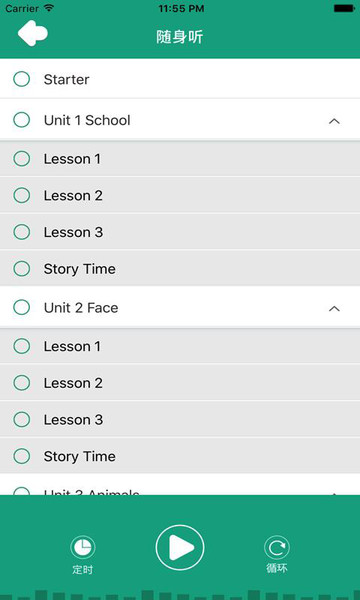Toggle the 循环 loop icon
This screenshot has height=600, width=360.
coord(277,548)
